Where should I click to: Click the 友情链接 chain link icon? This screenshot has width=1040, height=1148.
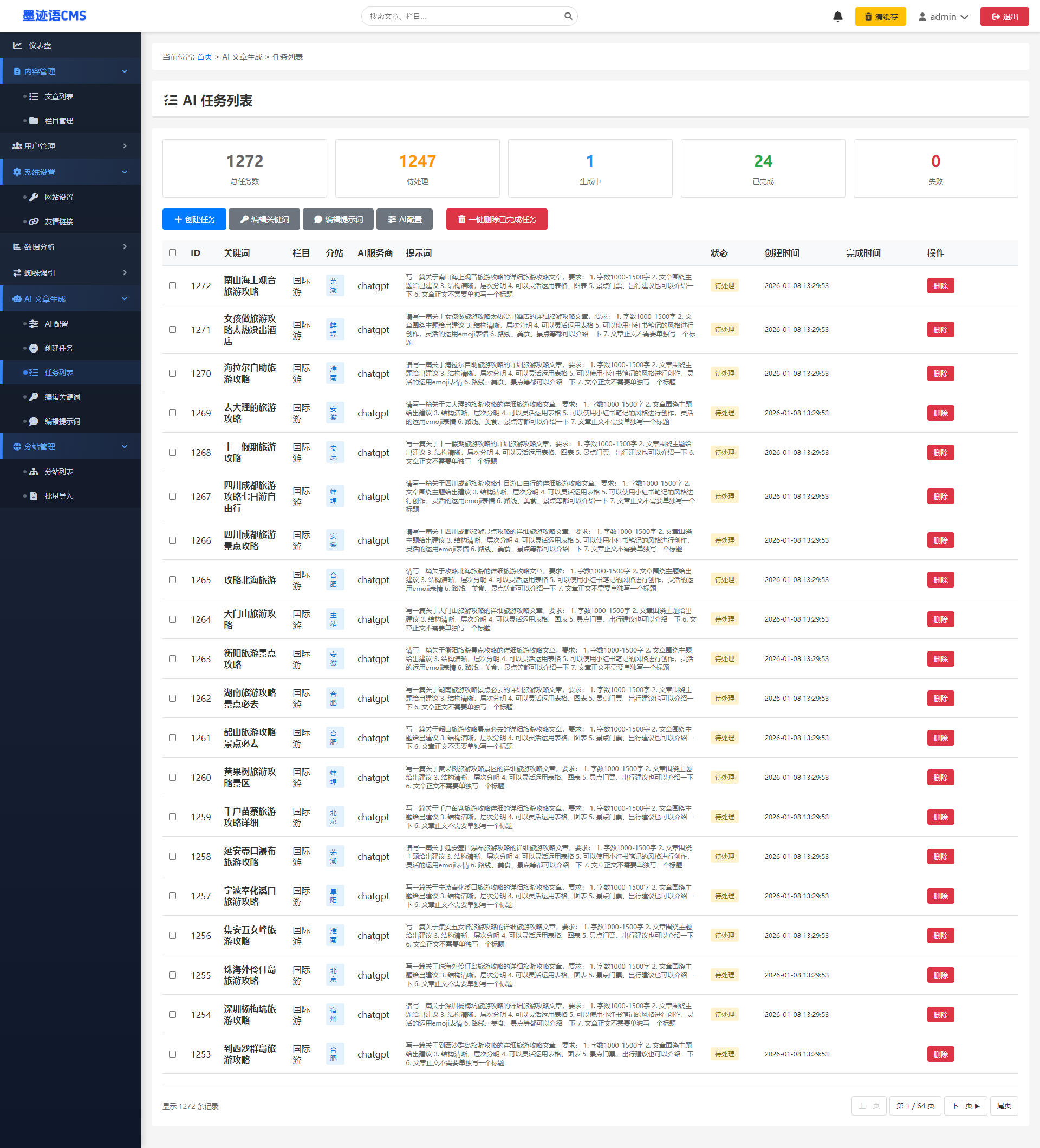(34, 221)
